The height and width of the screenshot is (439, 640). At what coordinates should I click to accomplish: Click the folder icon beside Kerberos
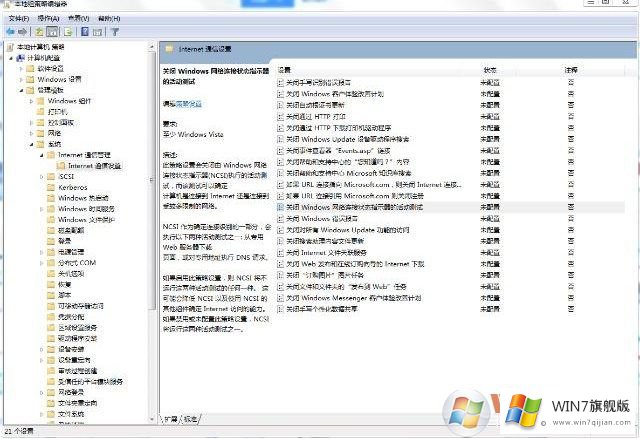tap(51, 187)
